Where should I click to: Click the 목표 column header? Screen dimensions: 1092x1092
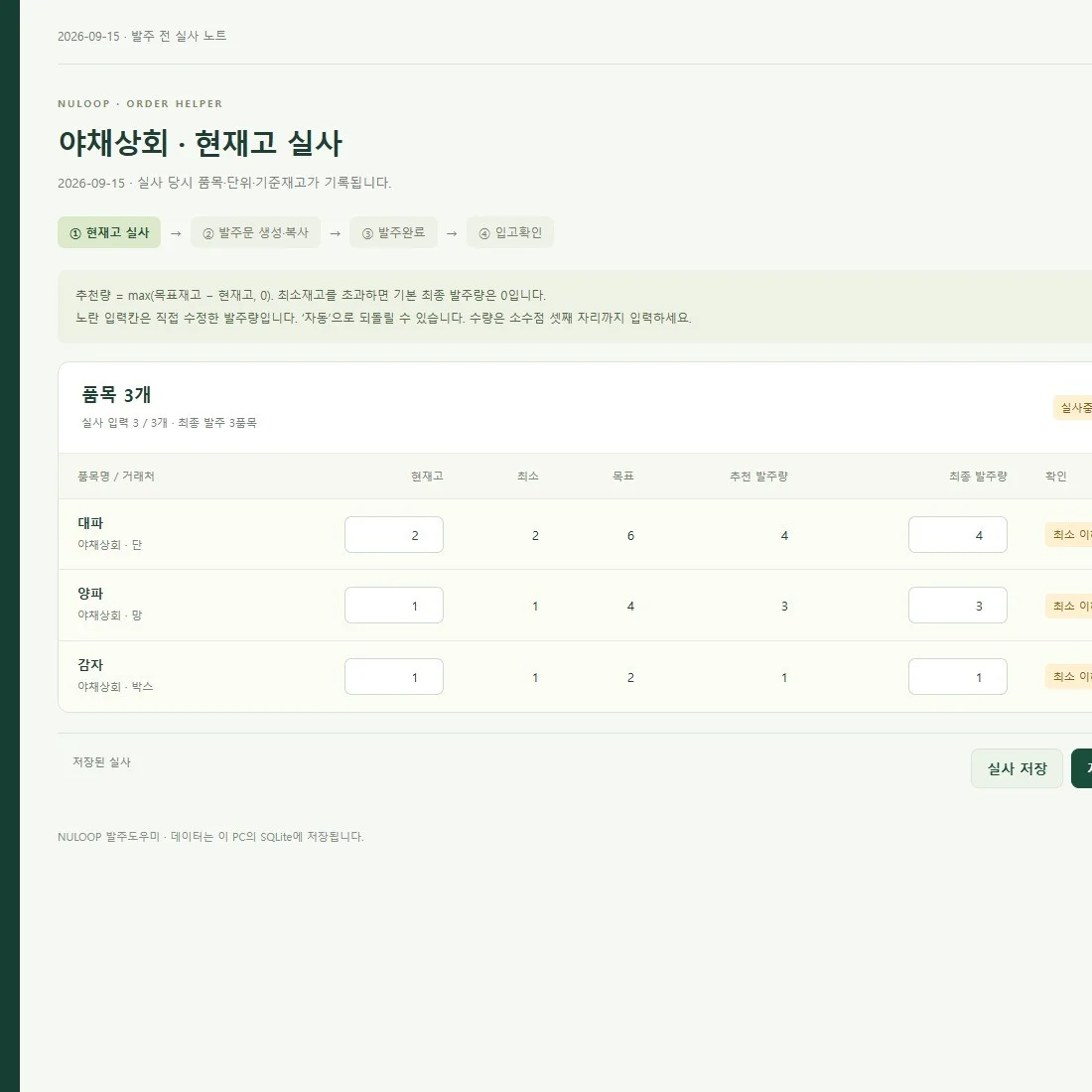point(623,477)
